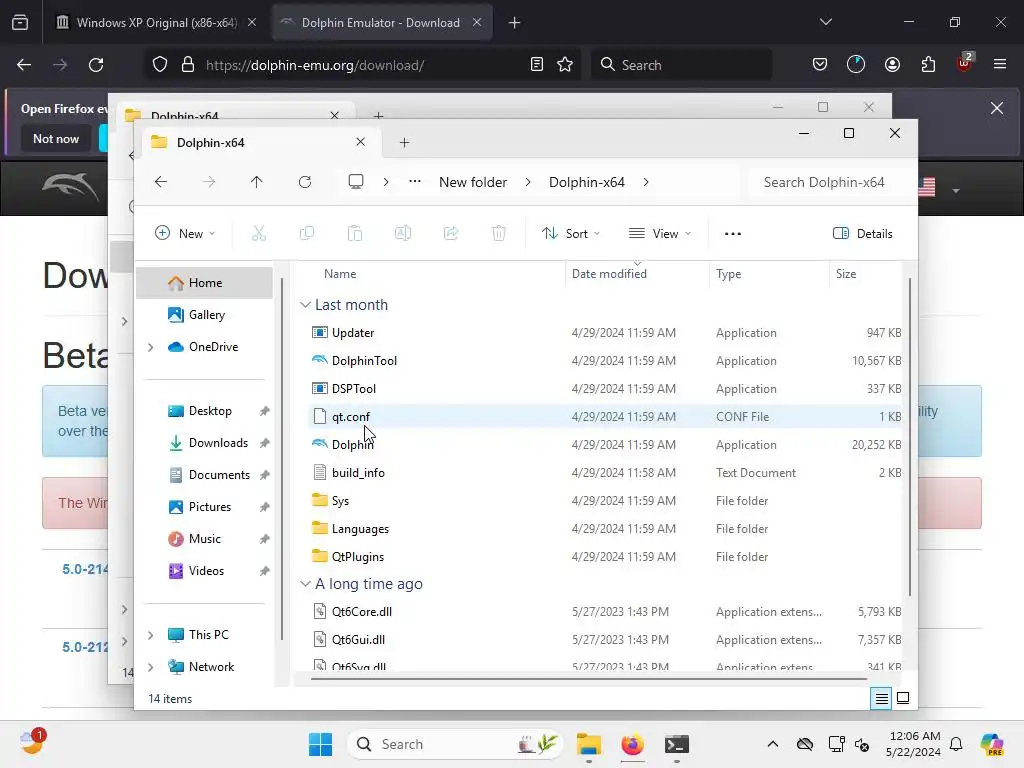
Task: Toggle the Details pane button
Action: click(x=863, y=234)
